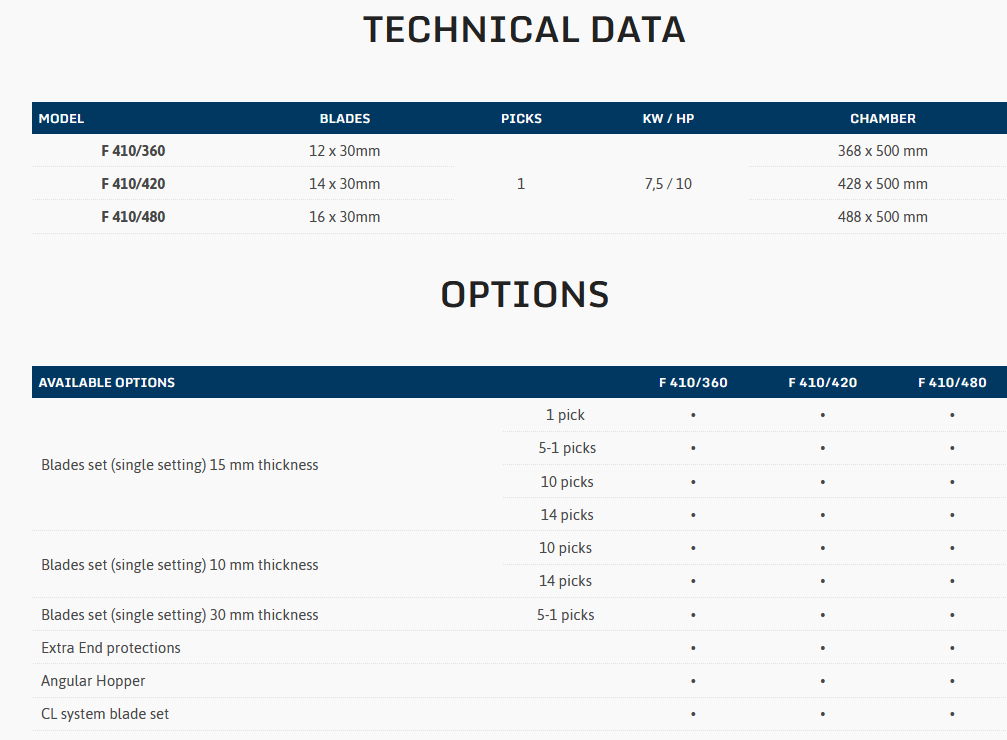Click the TECHNICAL DATA heading
Image resolution: width=1007 pixels, height=740 pixels.
524,30
